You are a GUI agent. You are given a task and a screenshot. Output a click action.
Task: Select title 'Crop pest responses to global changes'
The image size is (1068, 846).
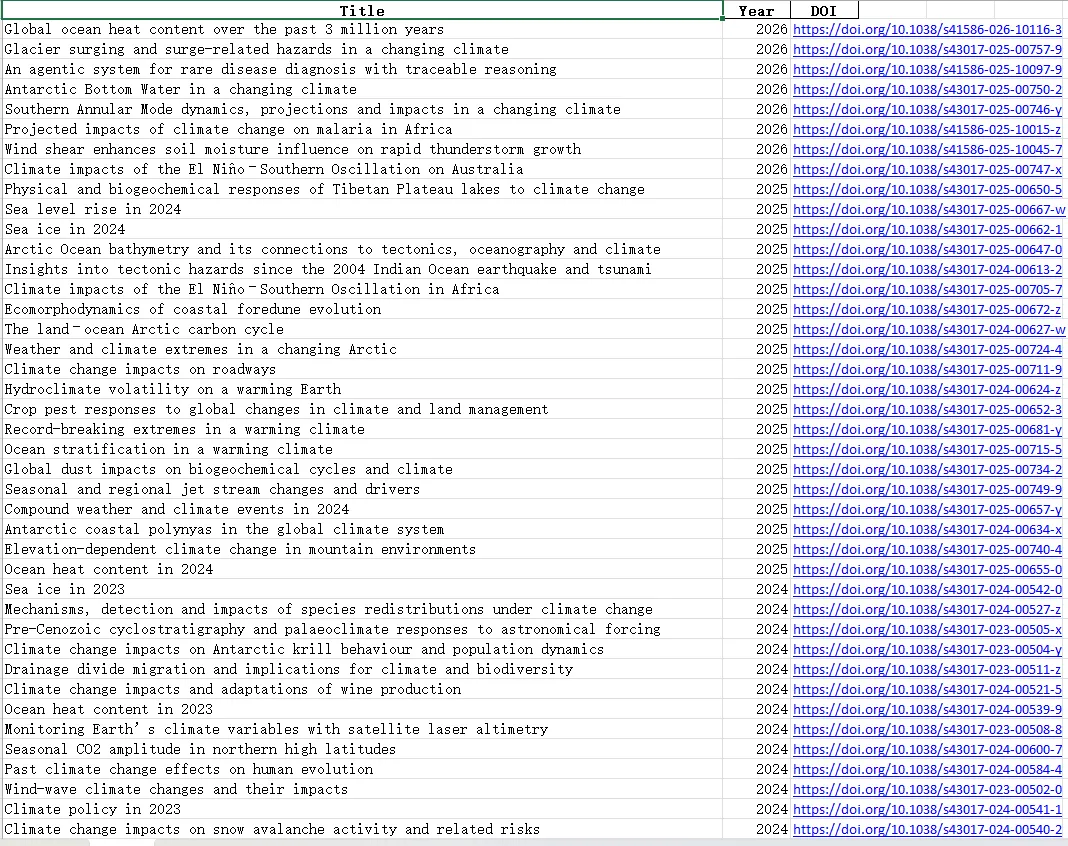coord(276,409)
